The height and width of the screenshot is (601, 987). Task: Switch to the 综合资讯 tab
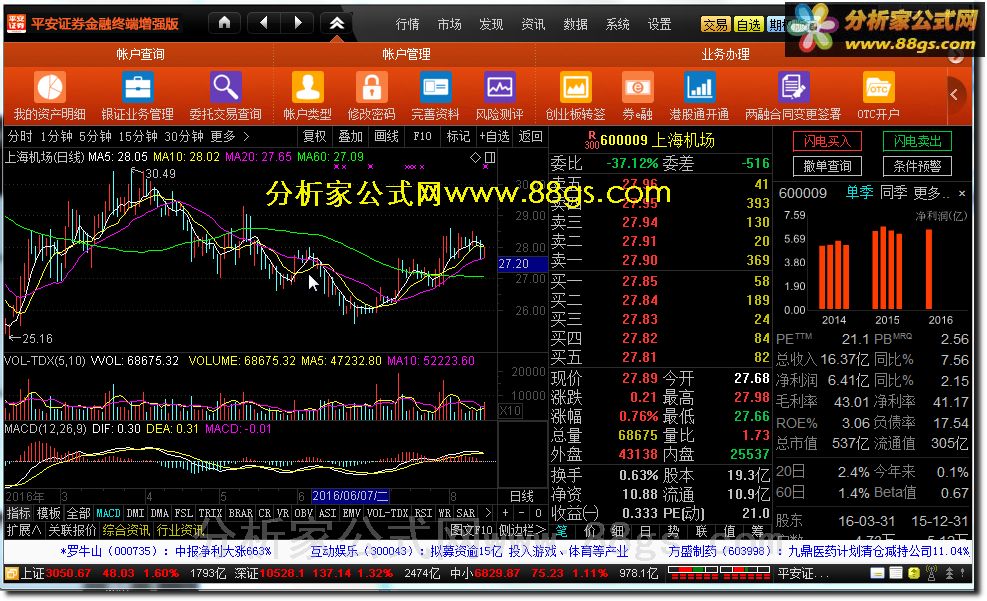(126, 530)
